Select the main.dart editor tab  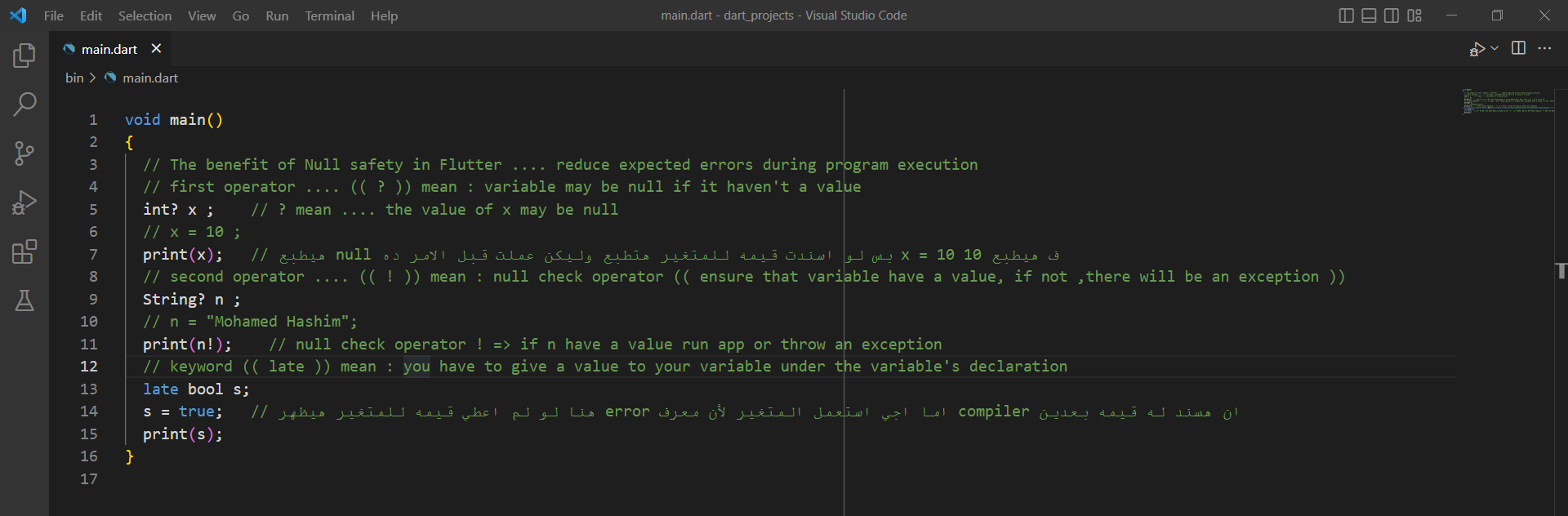109,49
